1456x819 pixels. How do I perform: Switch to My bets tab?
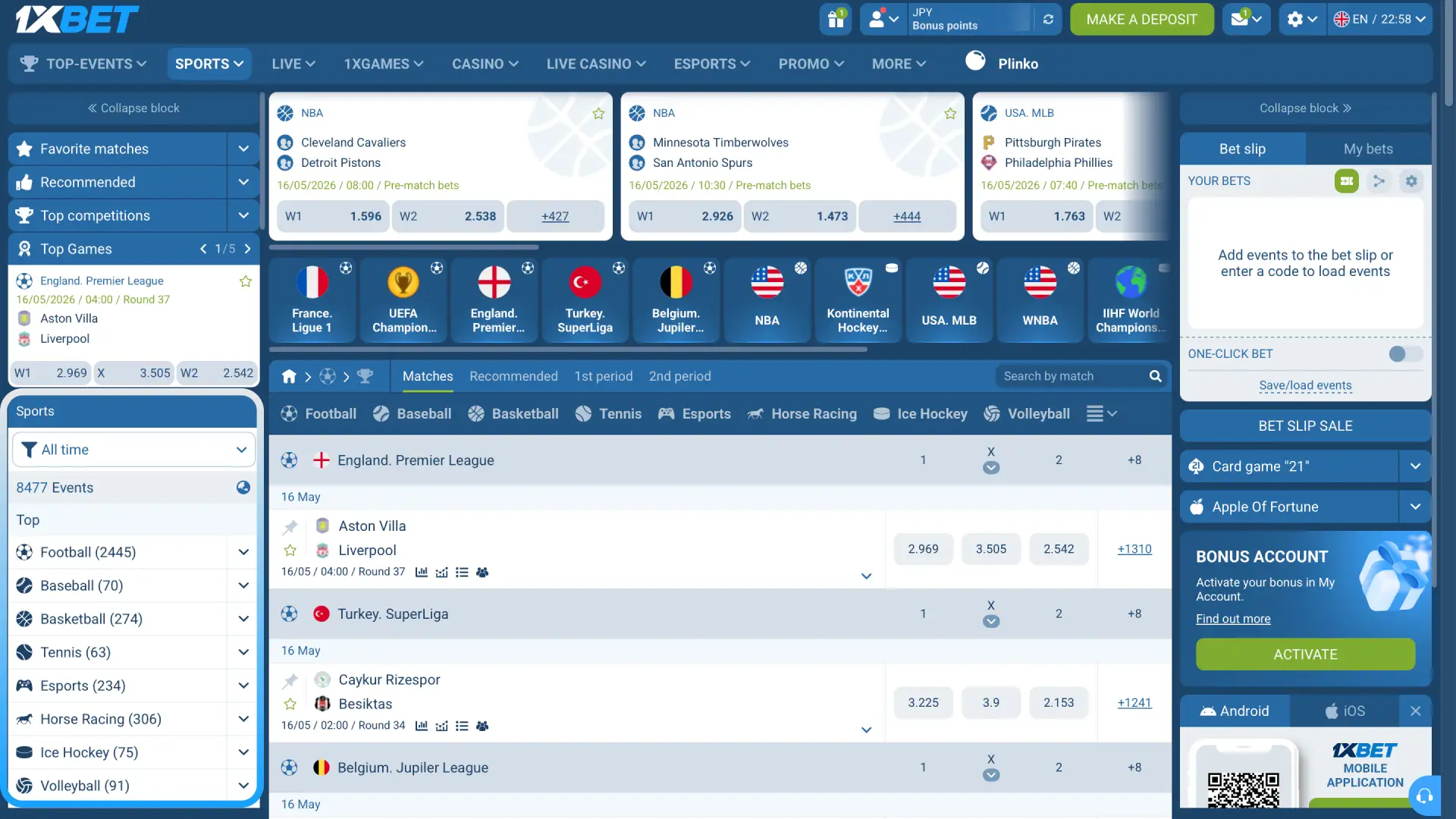click(x=1368, y=149)
